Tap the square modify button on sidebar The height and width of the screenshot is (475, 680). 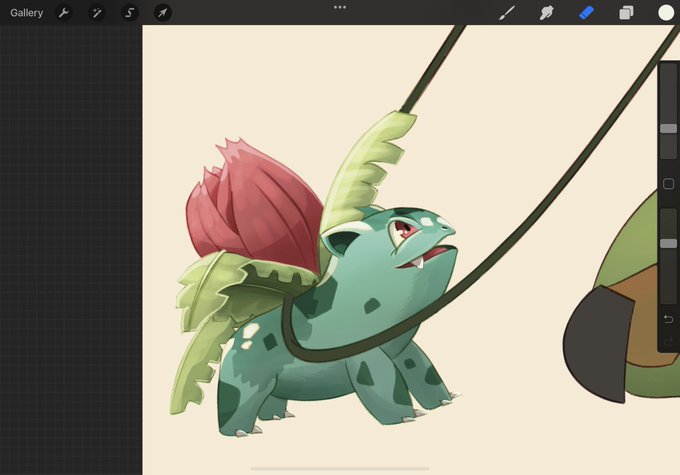click(x=668, y=184)
